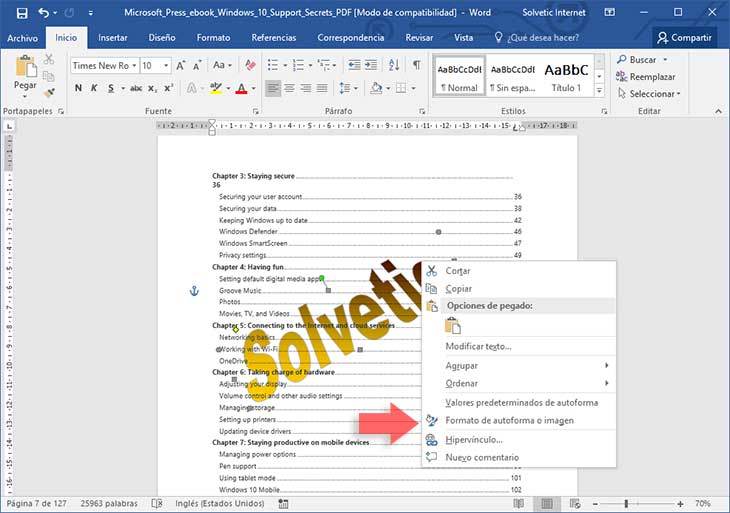Select the Format Painter brush icon
This screenshot has width=730, height=513.
click(49, 93)
